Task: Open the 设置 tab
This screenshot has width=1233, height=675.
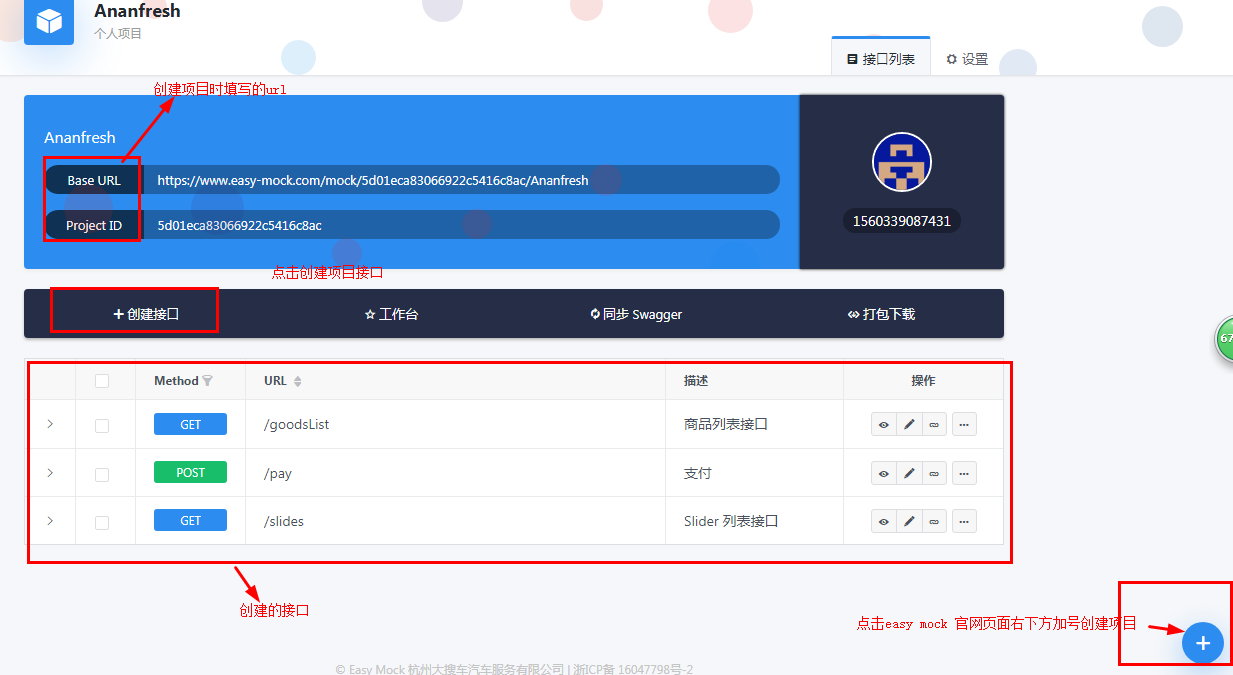Action: 967,59
